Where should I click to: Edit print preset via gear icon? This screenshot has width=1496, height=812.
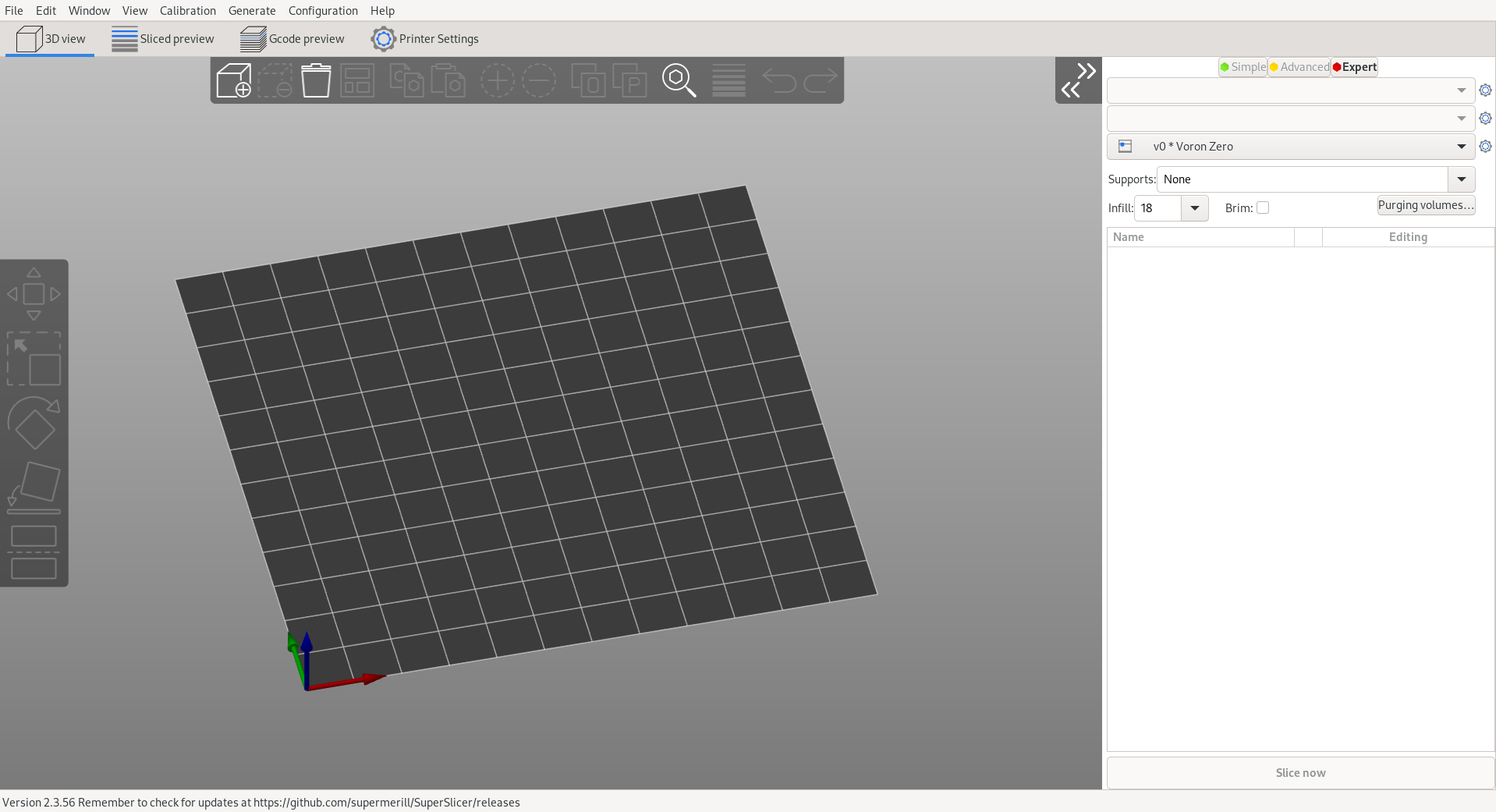(x=1485, y=90)
